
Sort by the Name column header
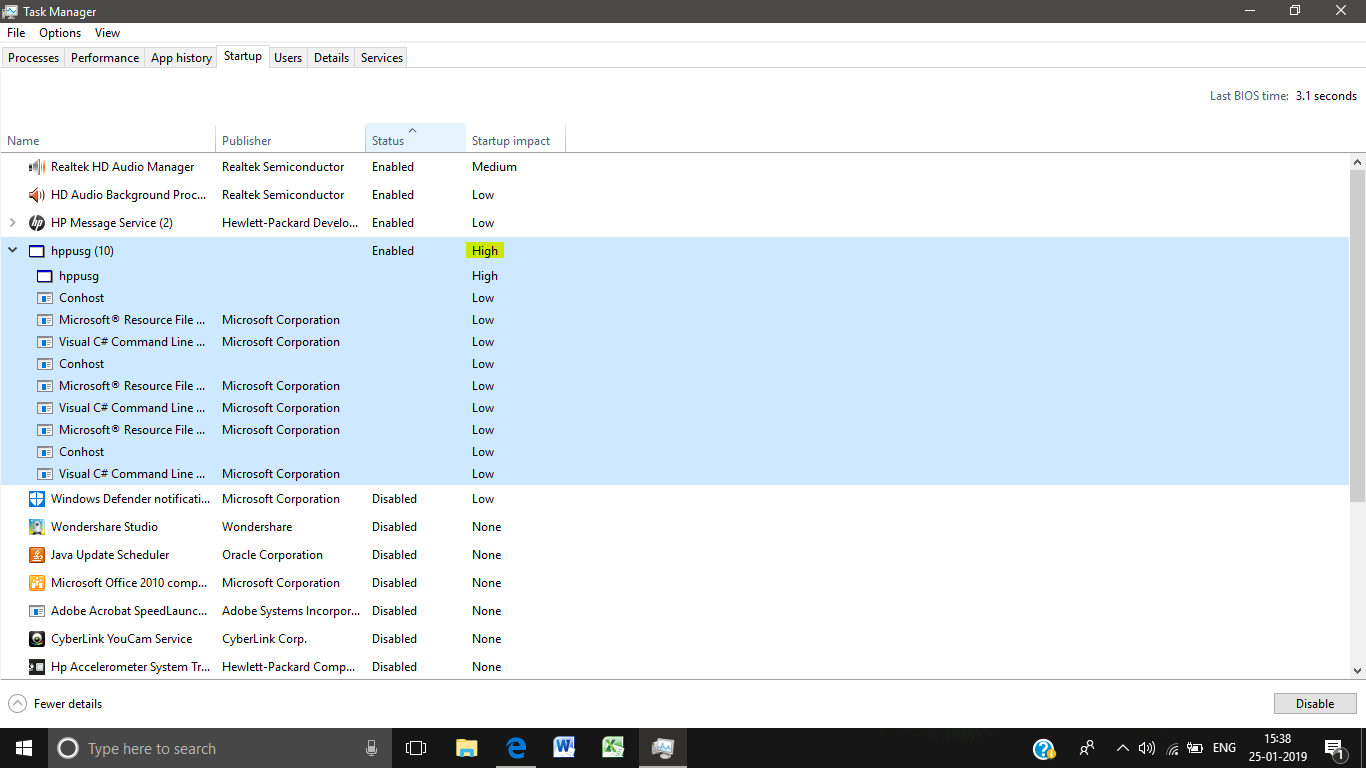pyautogui.click(x=108, y=140)
